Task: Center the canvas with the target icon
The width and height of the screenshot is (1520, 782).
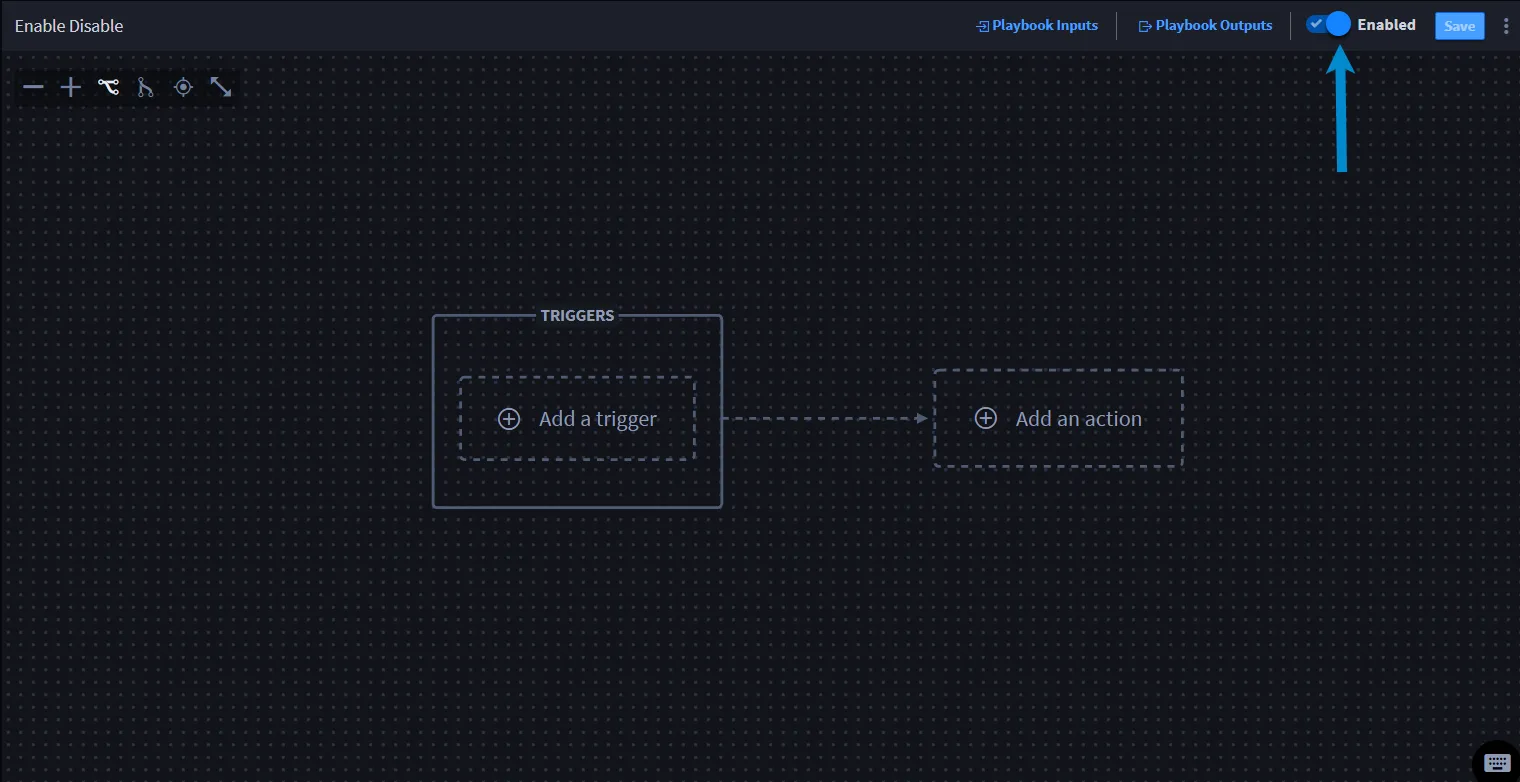Action: pyautogui.click(x=182, y=87)
